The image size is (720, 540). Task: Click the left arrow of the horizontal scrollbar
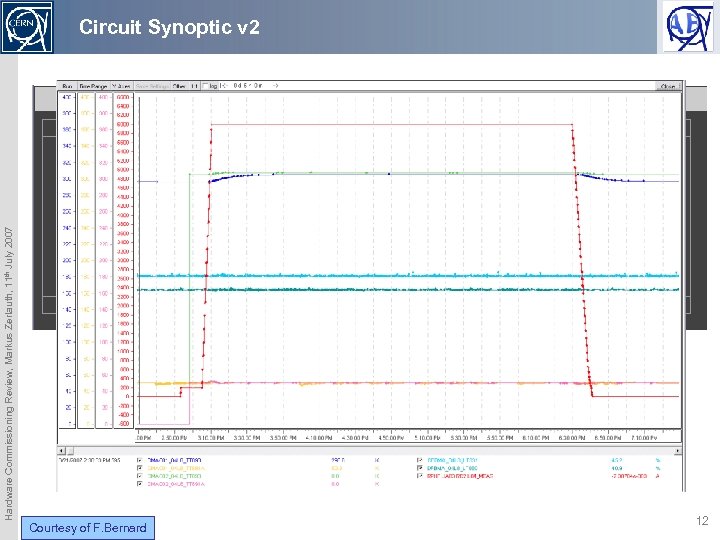[x=62, y=451]
